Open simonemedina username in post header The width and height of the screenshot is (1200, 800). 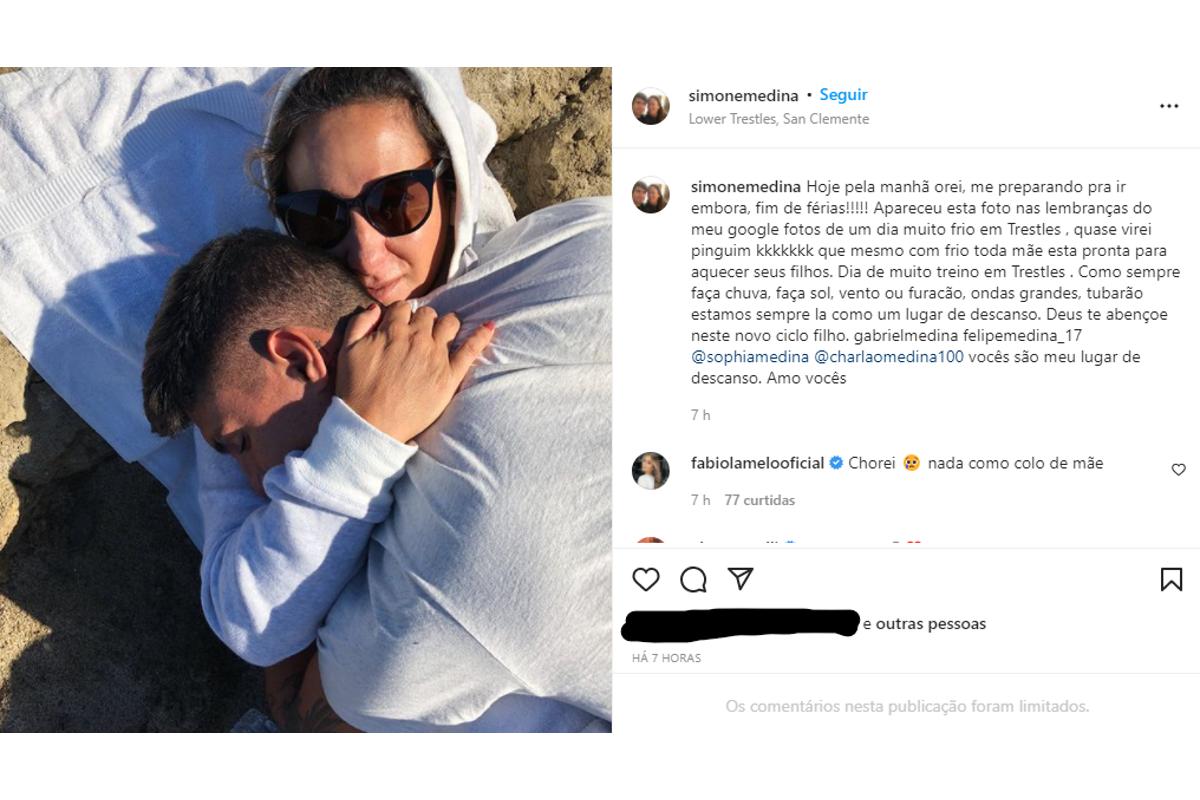(743, 96)
